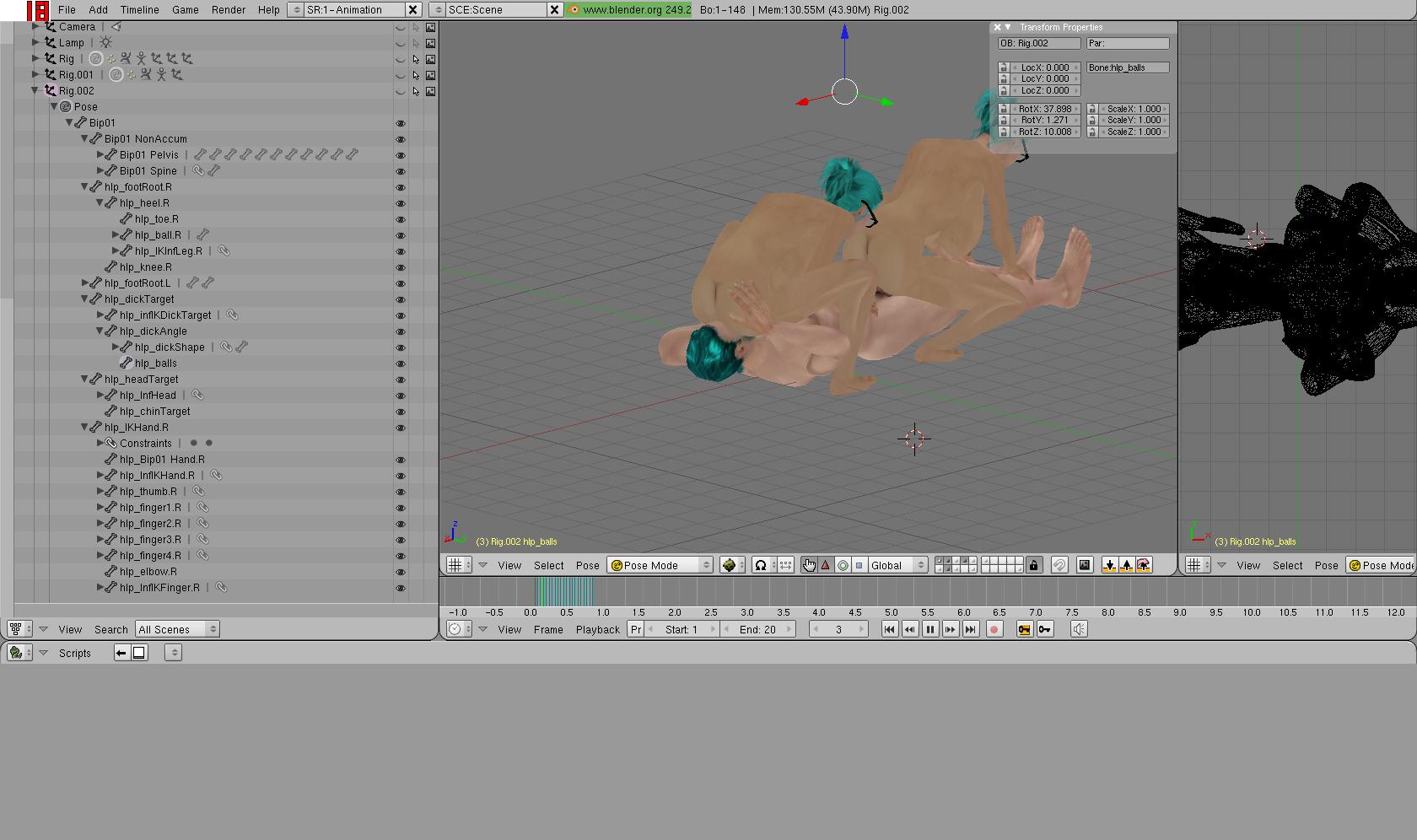Expand the Rig.001 outliner entry
The width and height of the screenshot is (1417, 840).
[35, 74]
